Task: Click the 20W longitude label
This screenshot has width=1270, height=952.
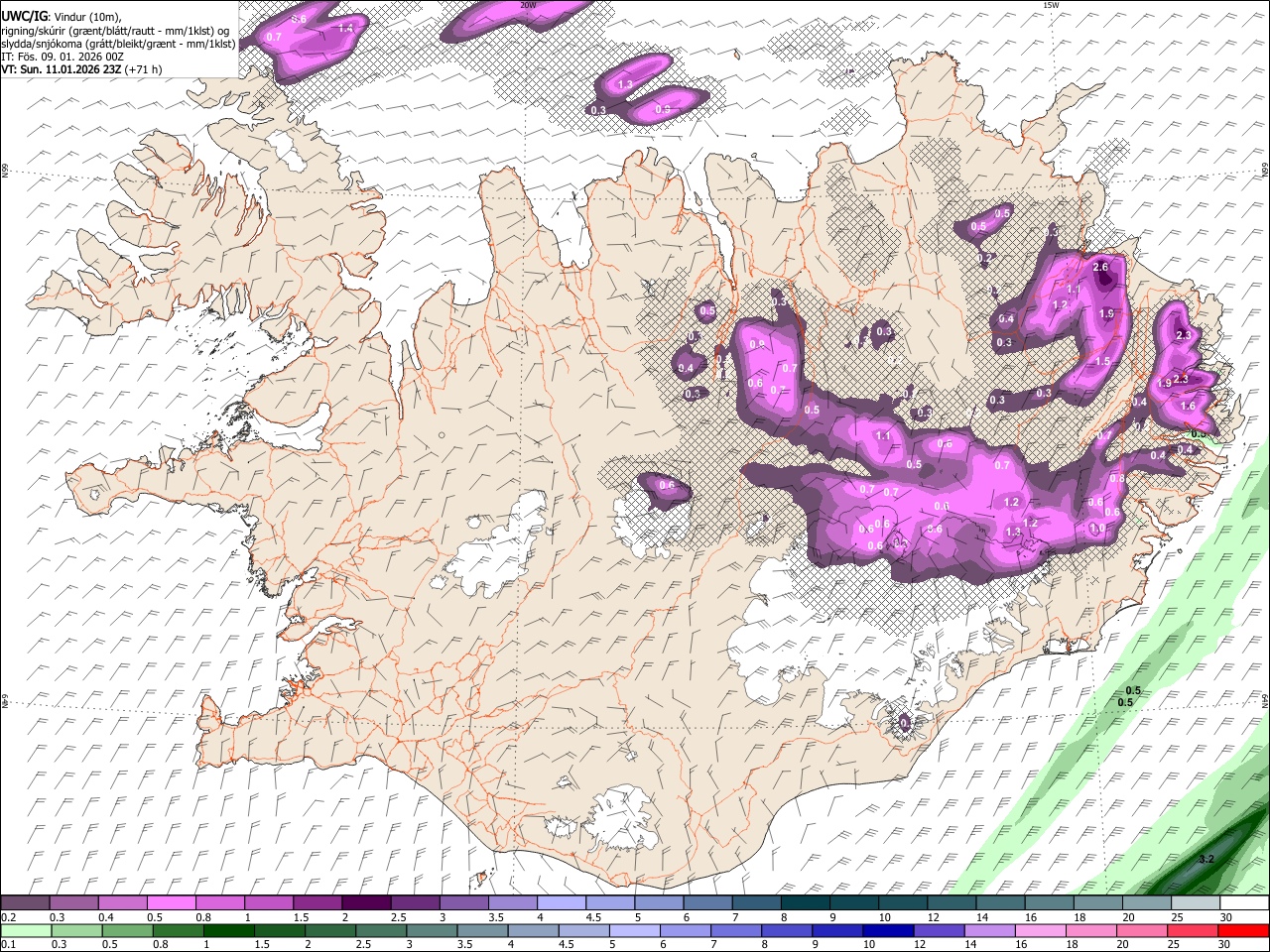Action: (x=528, y=5)
